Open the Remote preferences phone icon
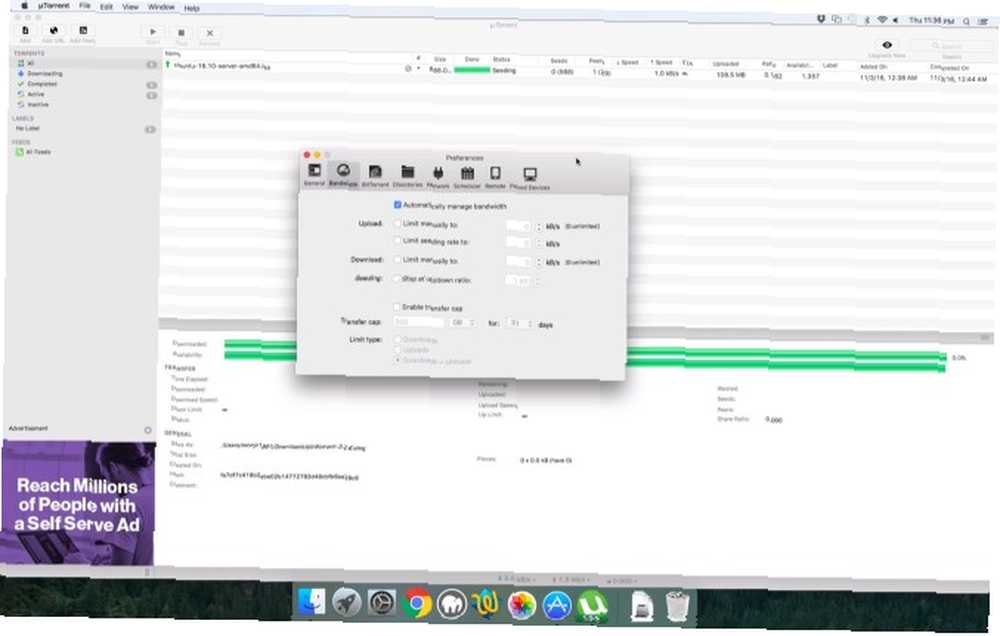Viewport: 1000px width, 636px height. (496, 173)
